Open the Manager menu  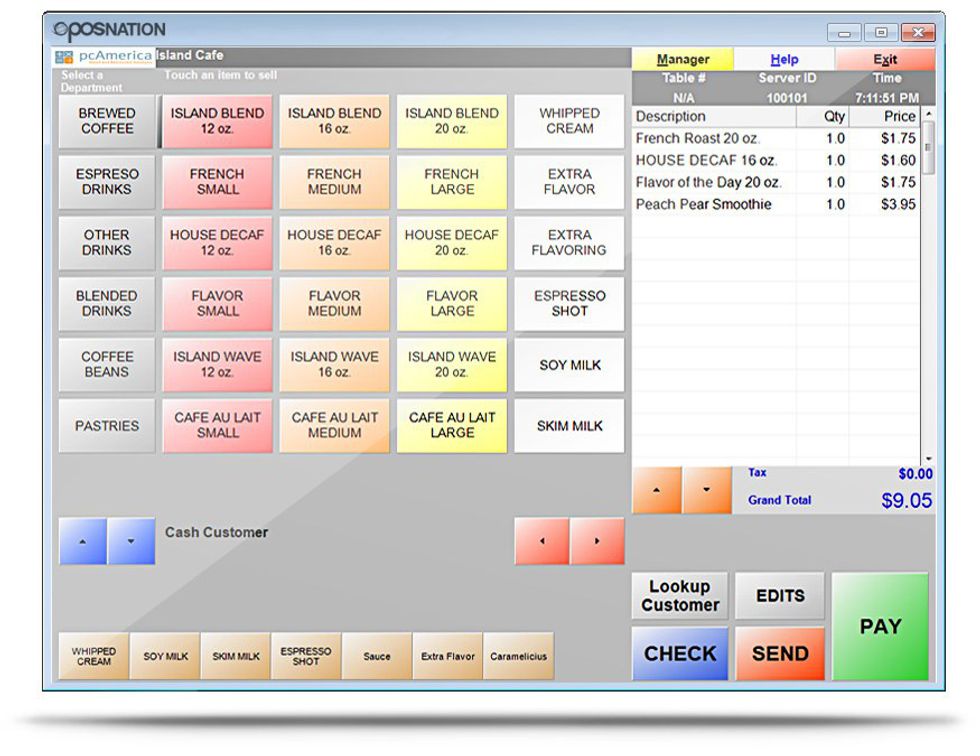(x=683, y=59)
